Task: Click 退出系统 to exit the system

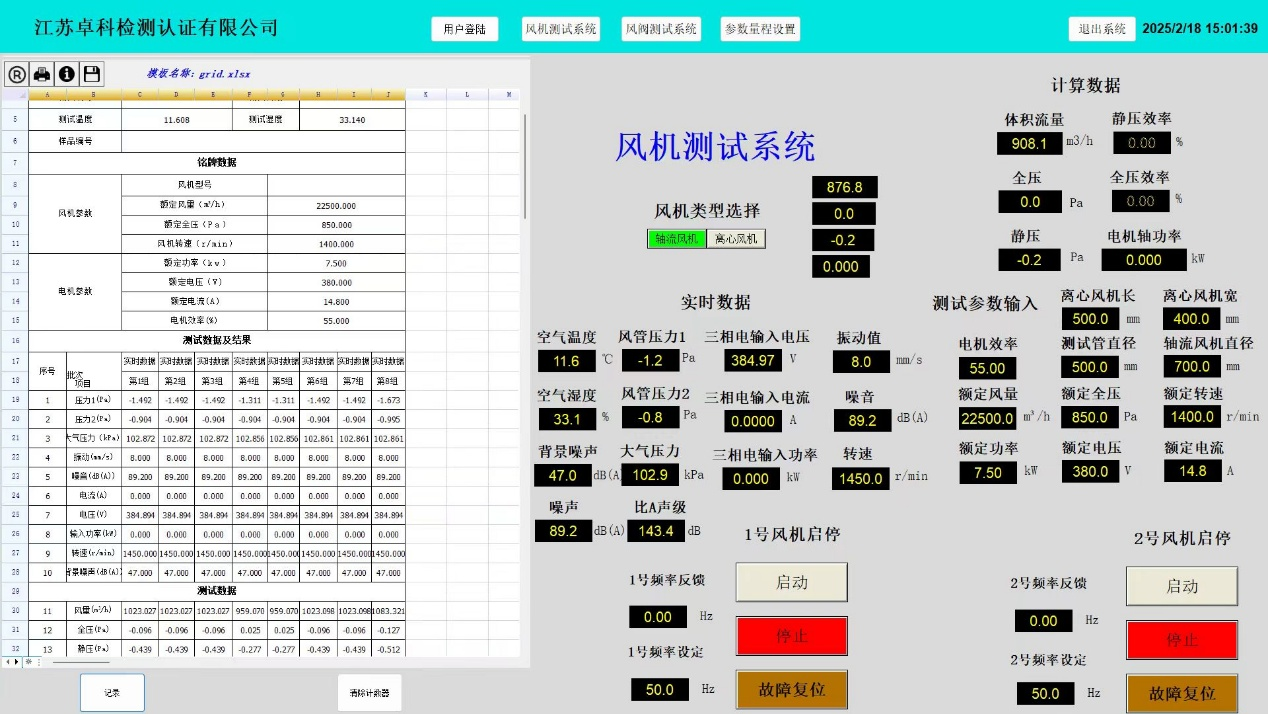Action: [x=1100, y=29]
